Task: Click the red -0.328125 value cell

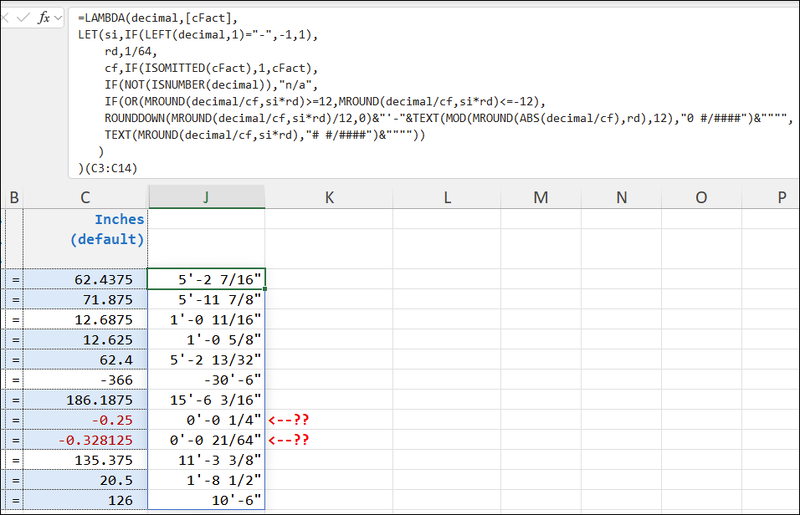Action: coord(85,440)
